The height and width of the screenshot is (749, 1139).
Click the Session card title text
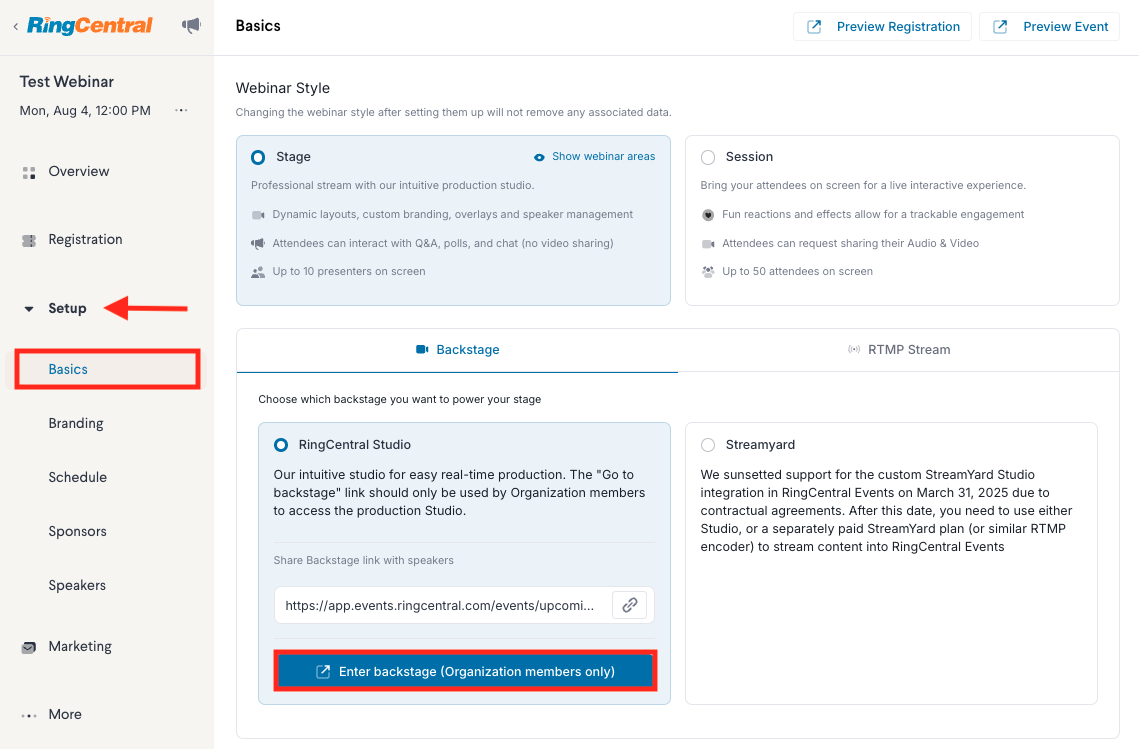(x=749, y=157)
